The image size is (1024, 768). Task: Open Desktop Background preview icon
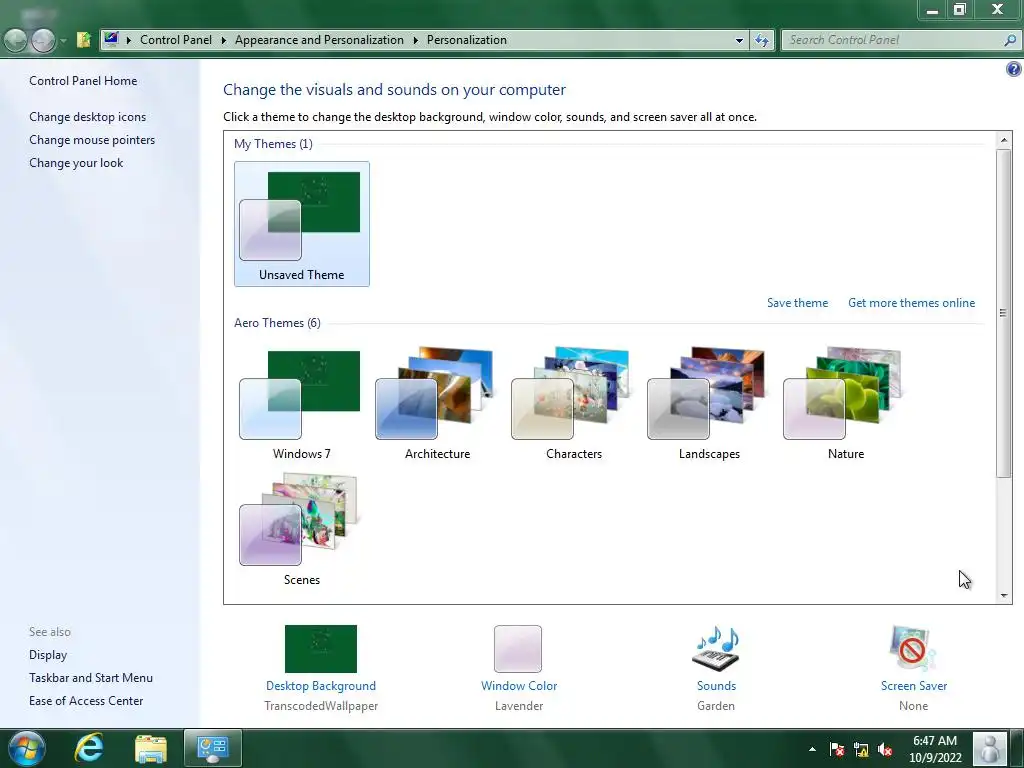click(321, 648)
